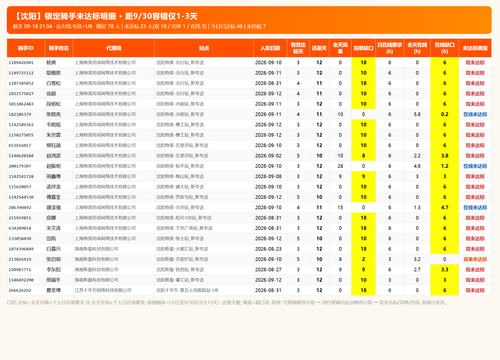Click the 站点 column header

204,48
